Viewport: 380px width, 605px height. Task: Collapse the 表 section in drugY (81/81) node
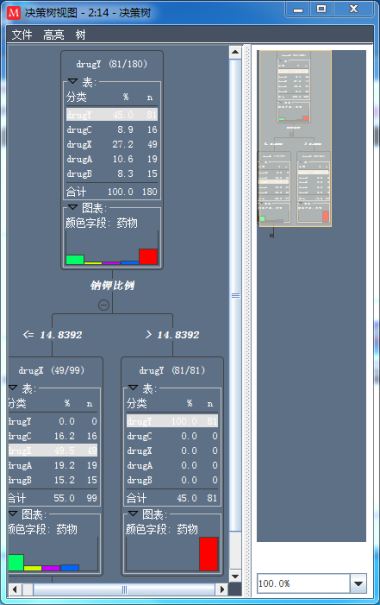pyautogui.click(x=133, y=387)
